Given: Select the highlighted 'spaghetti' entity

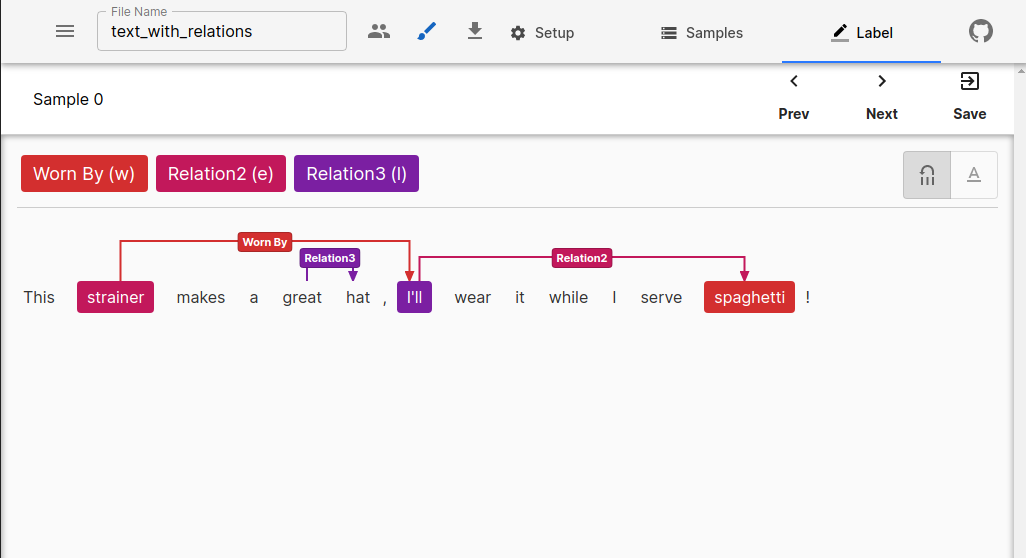Looking at the screenshot, I should pos(749,297).
